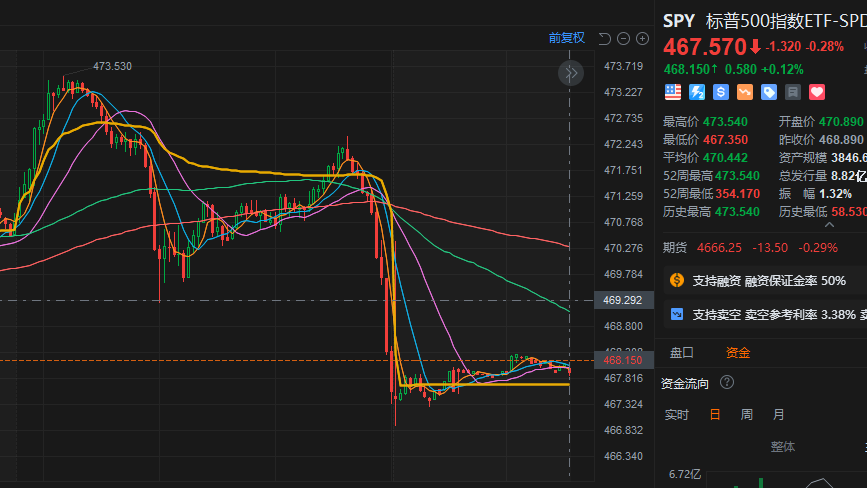Click the 468.150 orange price axis label
The height and width of the screenshot is (488, 867).
coord(624,360)
